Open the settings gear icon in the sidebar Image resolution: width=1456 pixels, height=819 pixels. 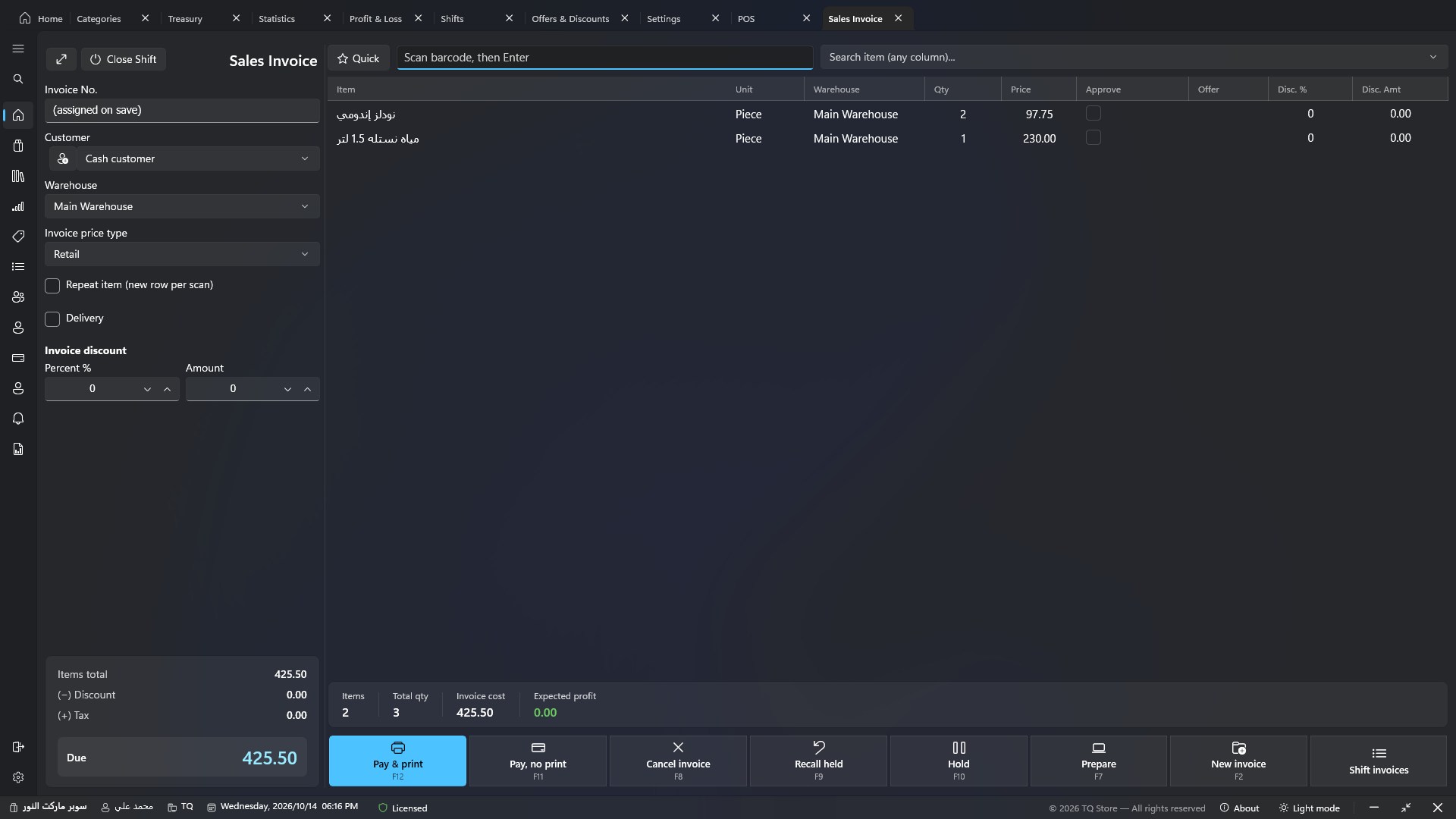[18, 777]
